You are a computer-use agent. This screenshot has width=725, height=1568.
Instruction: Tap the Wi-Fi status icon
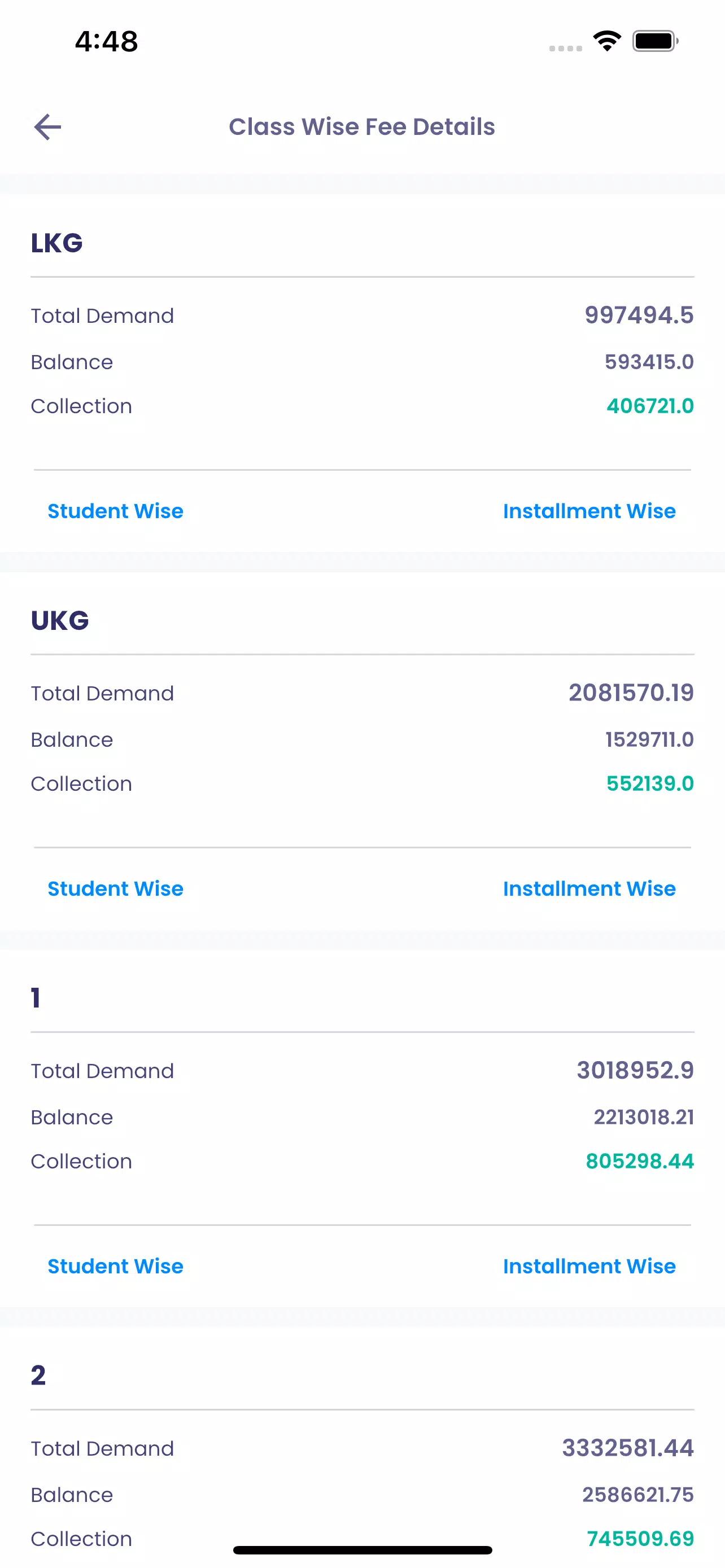coord(607,41)
